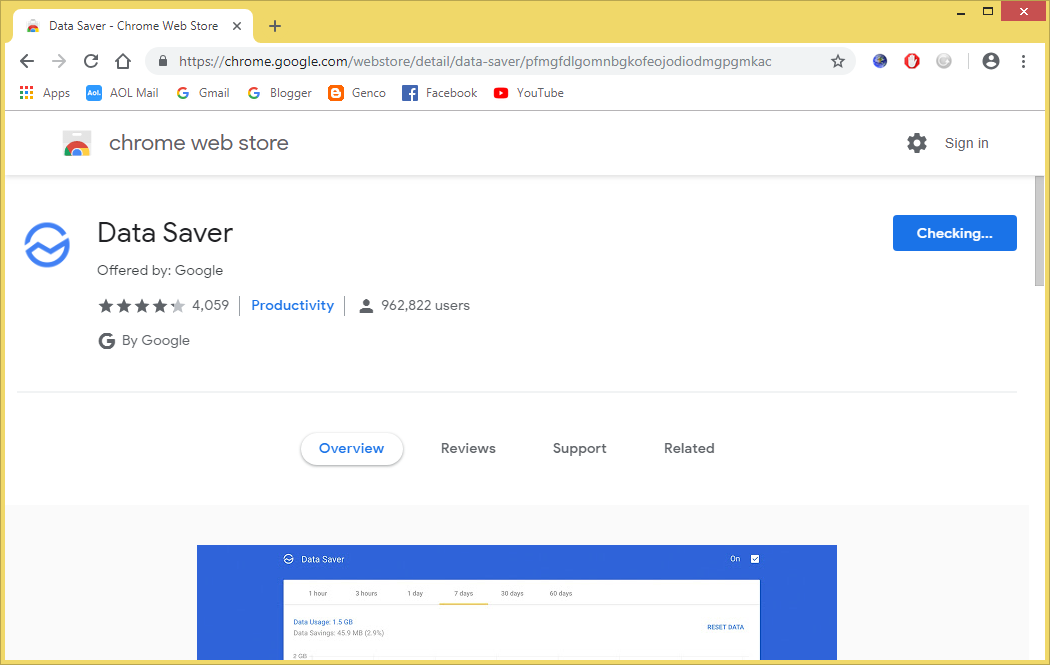The height and width of the screenshot is (665, 1050).
Task: Open the Productivity category link
Action: 292,305
